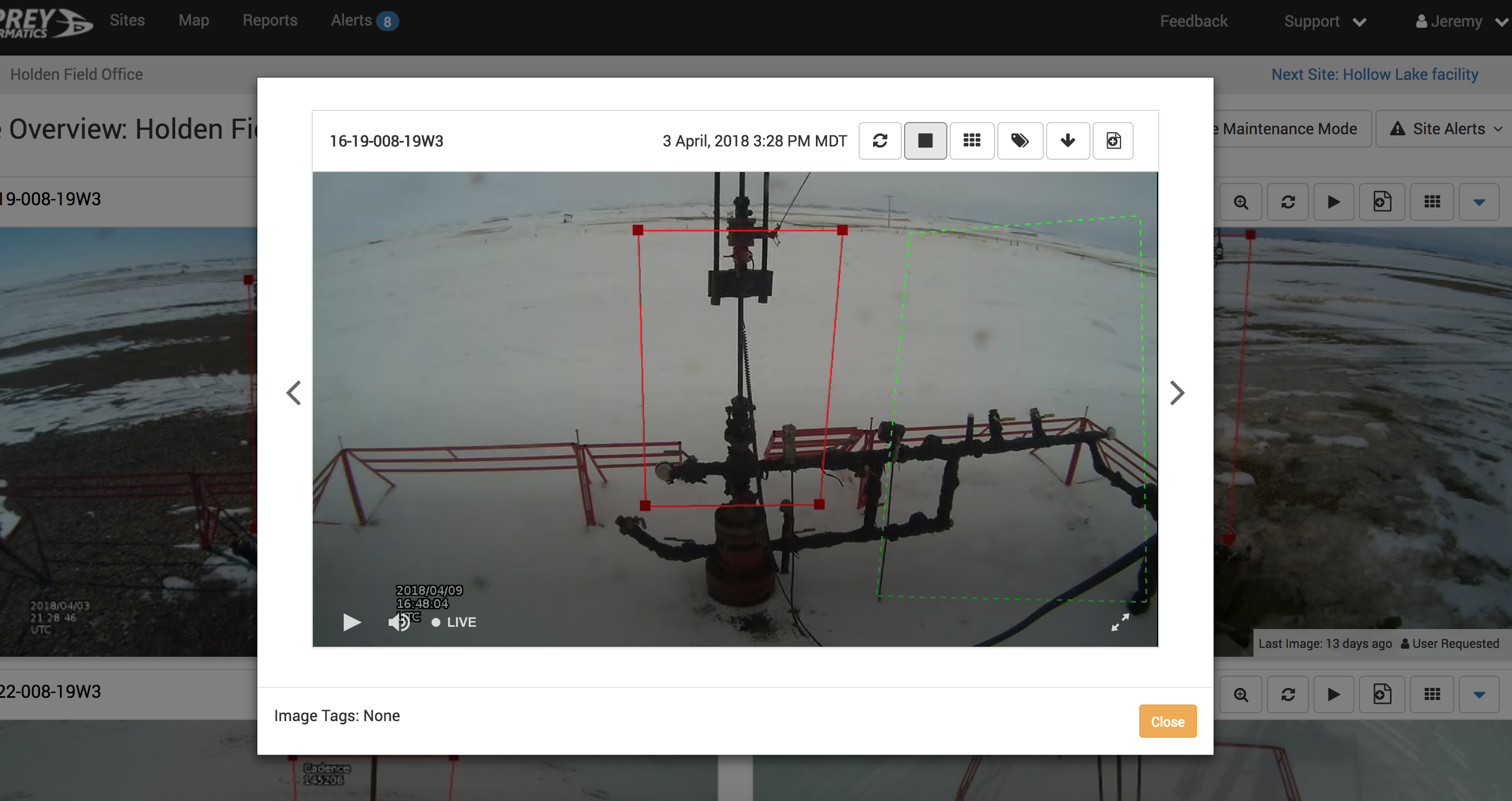Go to the Map section
This screenshot has height=801, width=1512.
194,20
